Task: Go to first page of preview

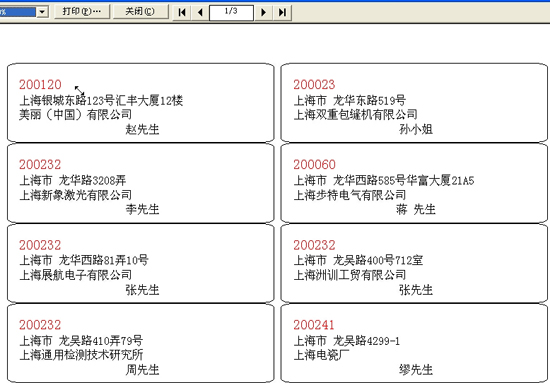Action: point(182,12)
